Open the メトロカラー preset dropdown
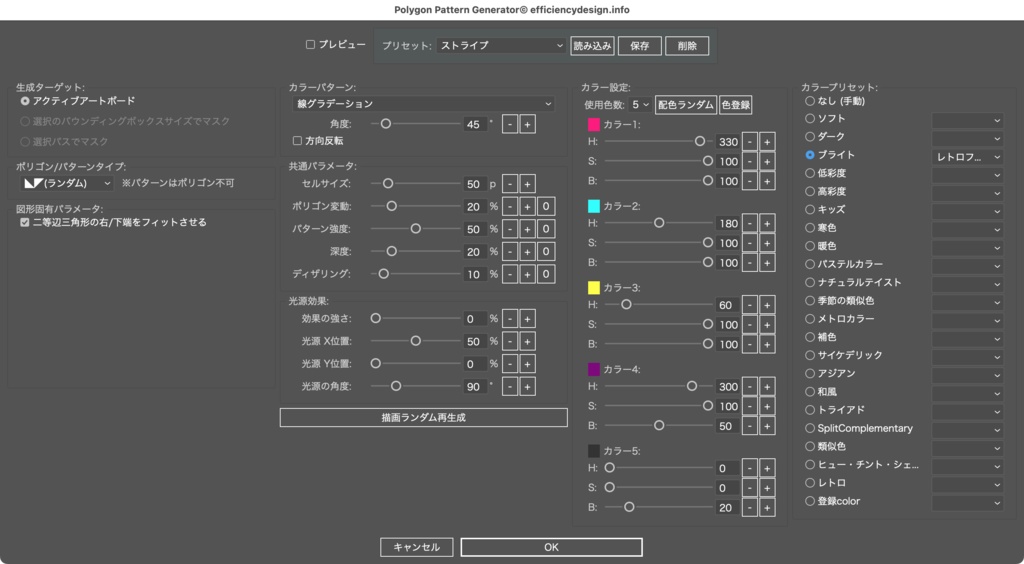Image resolution: width=1024 pixels, height=564 pixels. [967, 321]
